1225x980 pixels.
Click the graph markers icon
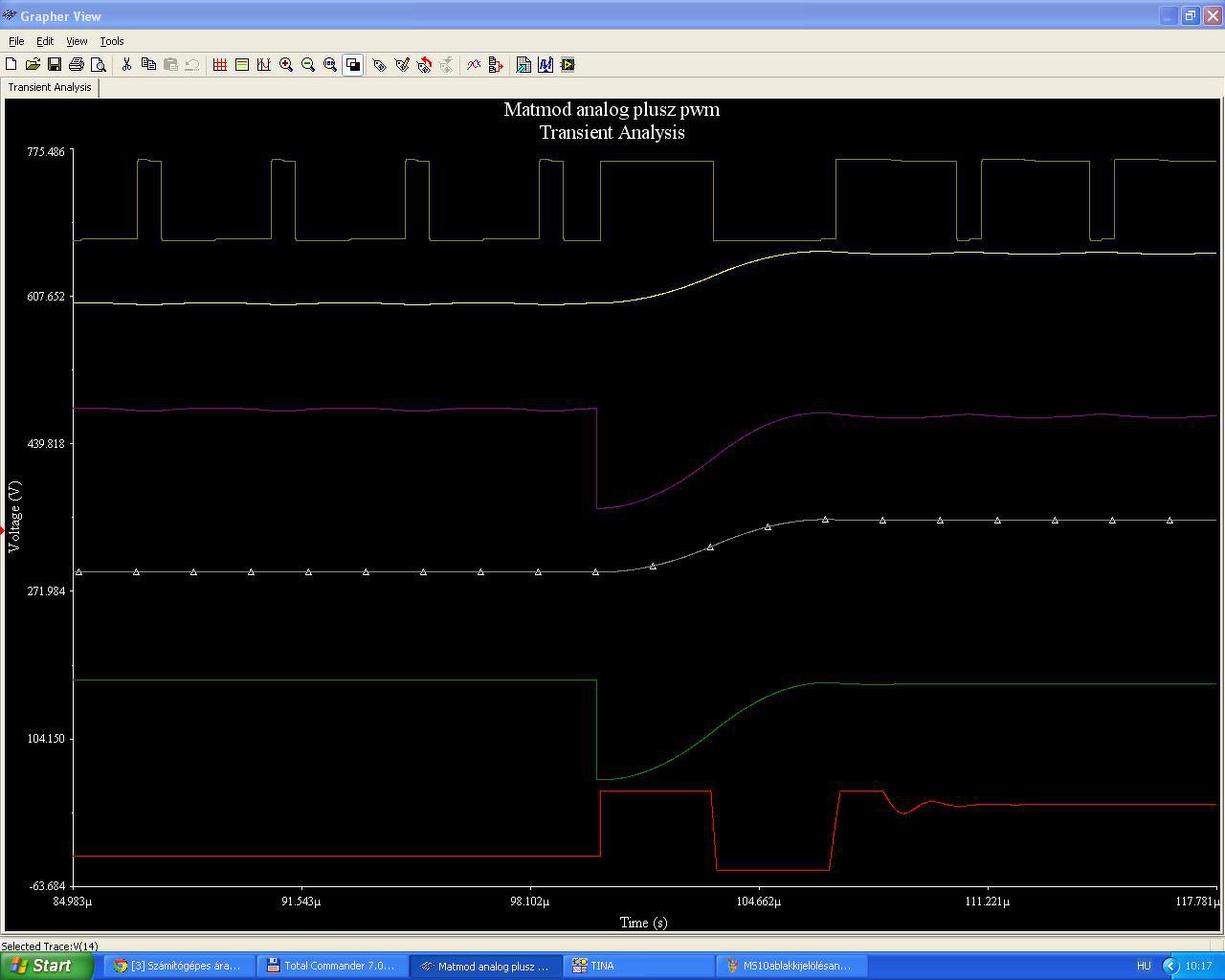coord(264,64)
